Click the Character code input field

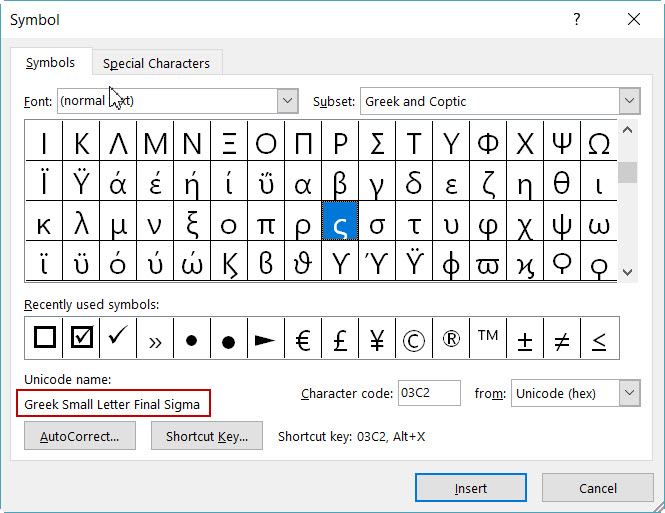(x=429, y=393)
